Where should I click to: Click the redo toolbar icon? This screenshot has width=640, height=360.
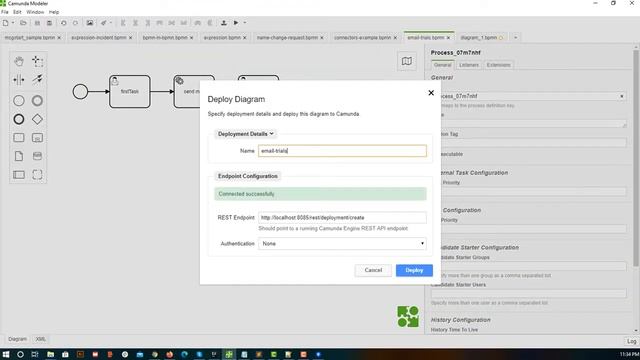click(x=76, y=23)
